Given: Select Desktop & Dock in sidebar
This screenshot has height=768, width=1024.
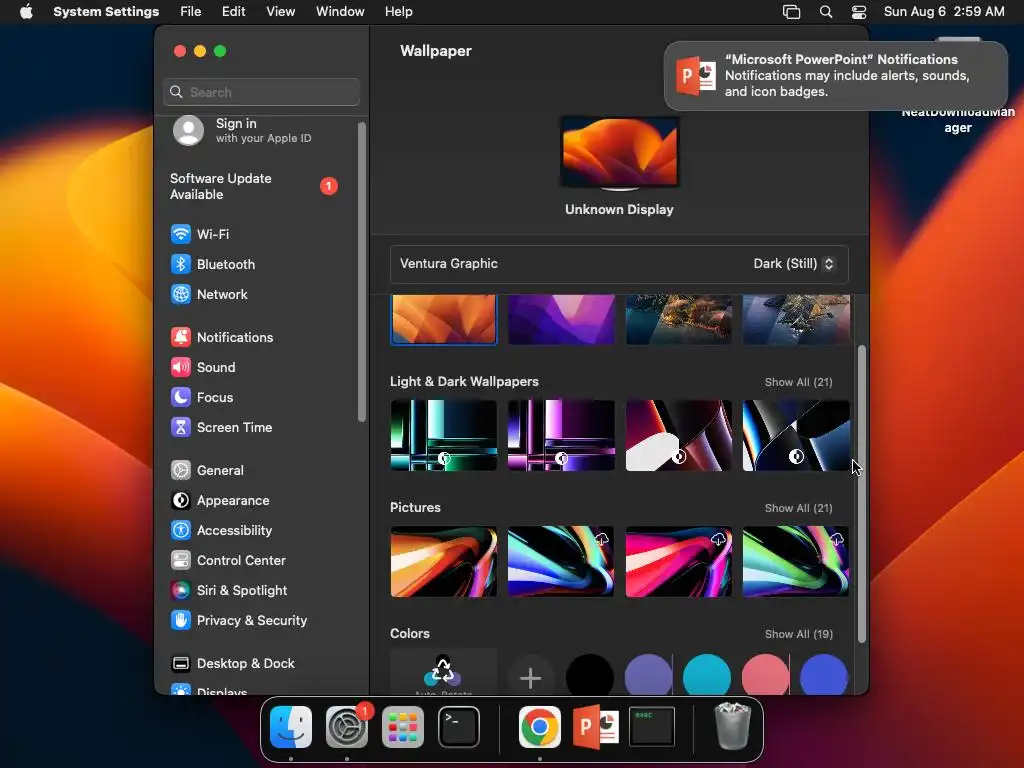Looking at the screenshot, I should 232,664.
